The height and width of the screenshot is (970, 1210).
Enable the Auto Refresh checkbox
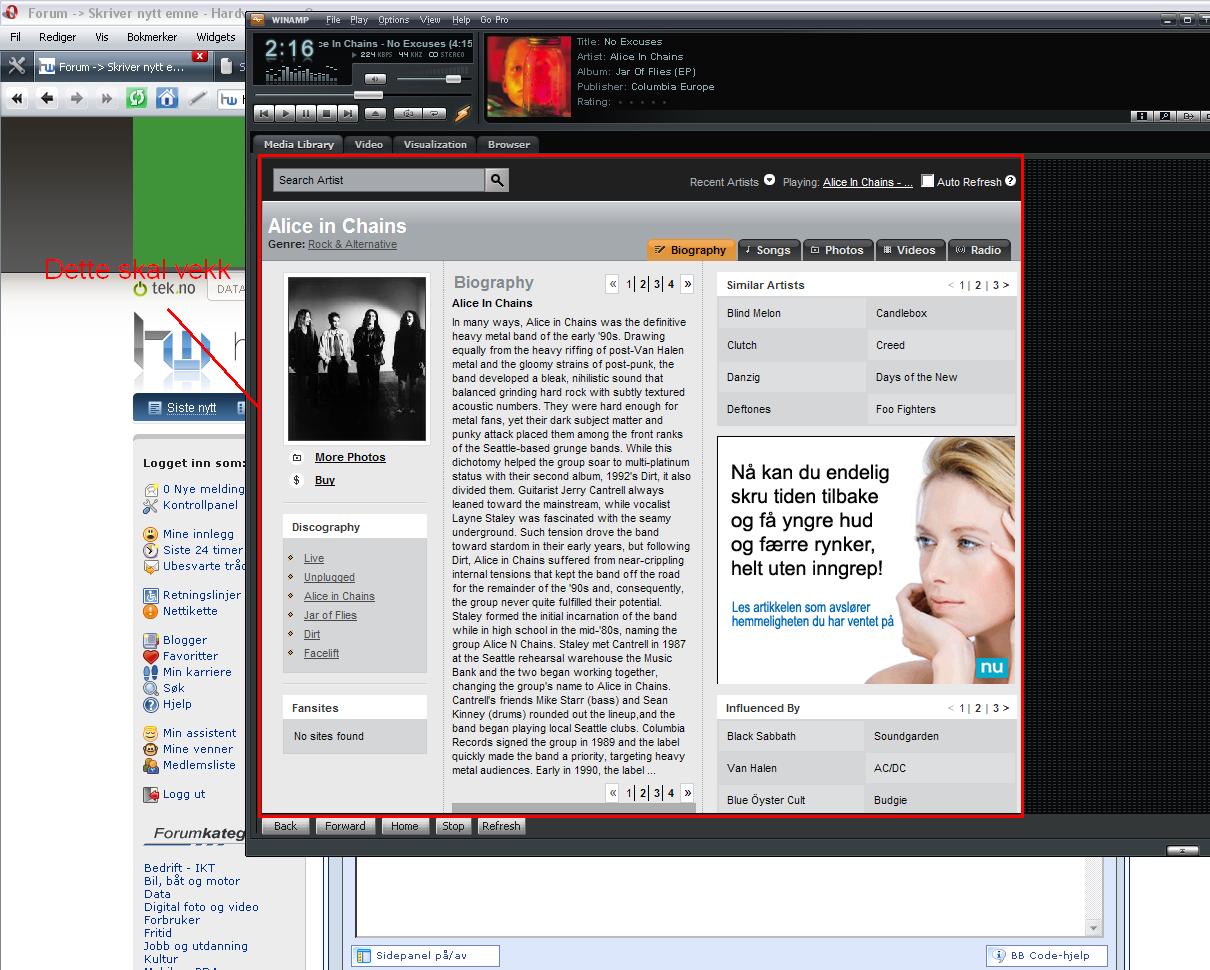tap(927, 181)
